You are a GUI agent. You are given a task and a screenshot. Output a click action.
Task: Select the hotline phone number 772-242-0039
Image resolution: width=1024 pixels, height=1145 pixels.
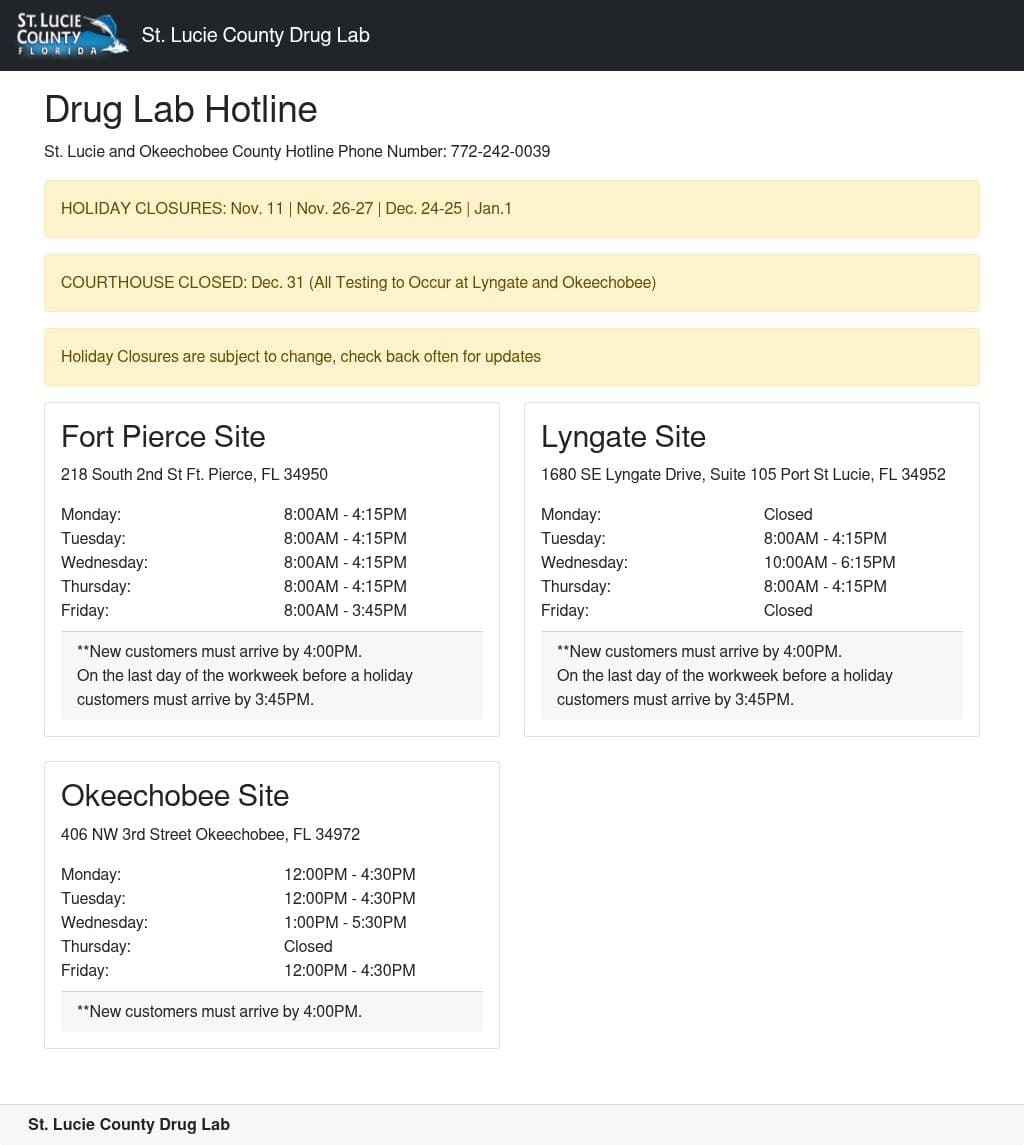[x=500, y=151]
